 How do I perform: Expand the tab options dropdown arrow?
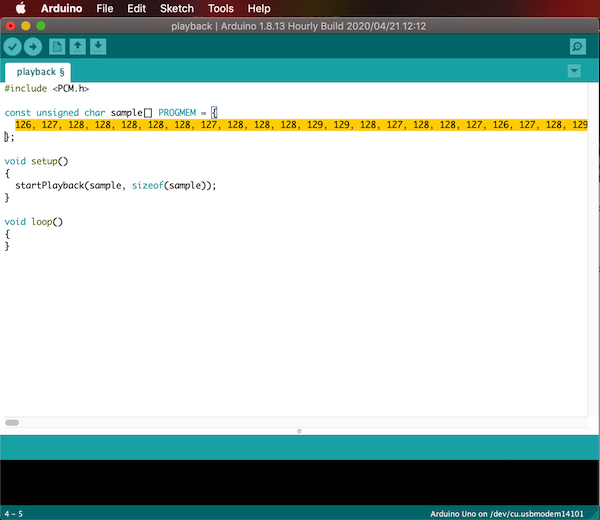574,71
